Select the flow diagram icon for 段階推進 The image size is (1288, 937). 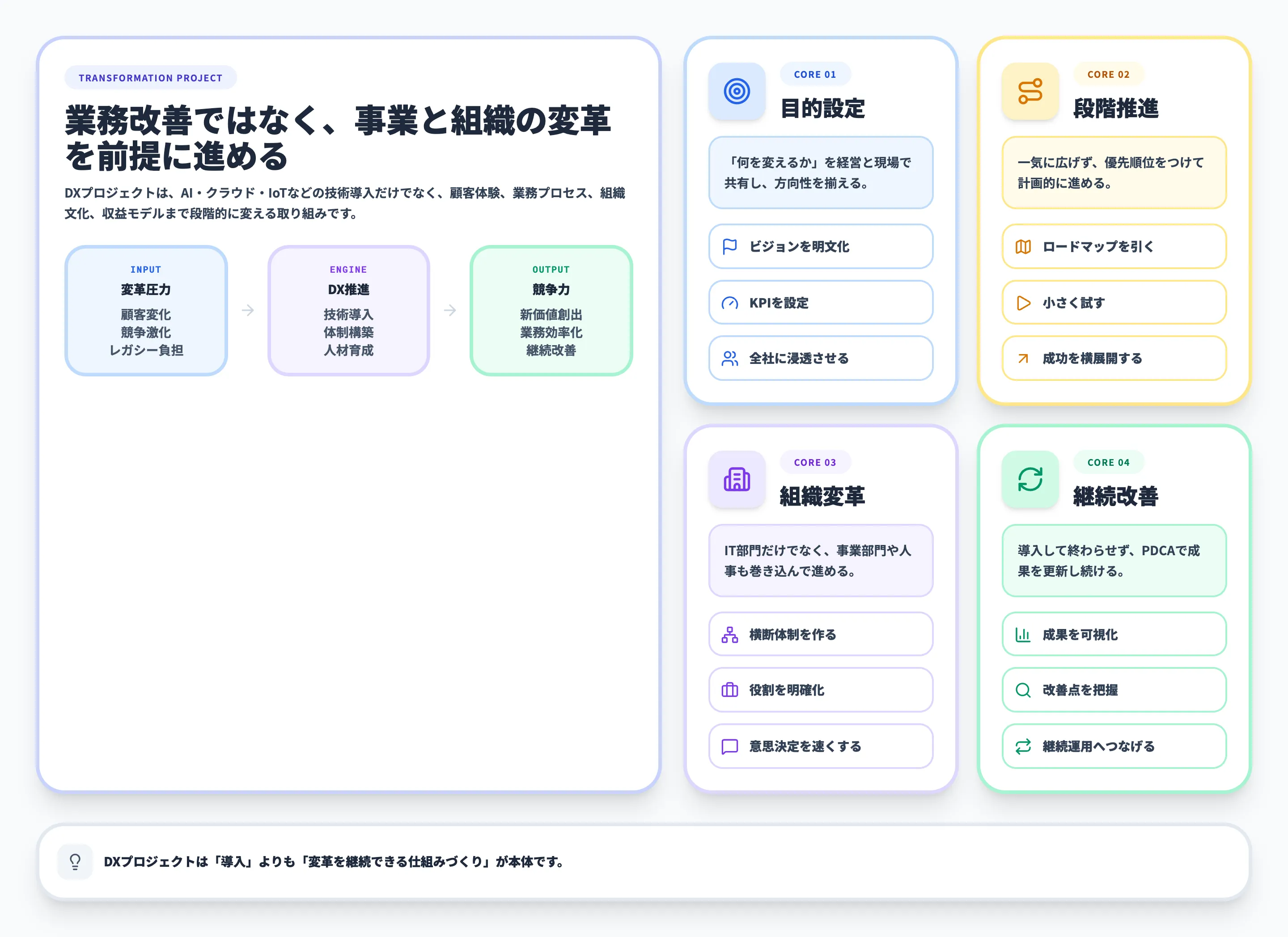(1030, 91)
